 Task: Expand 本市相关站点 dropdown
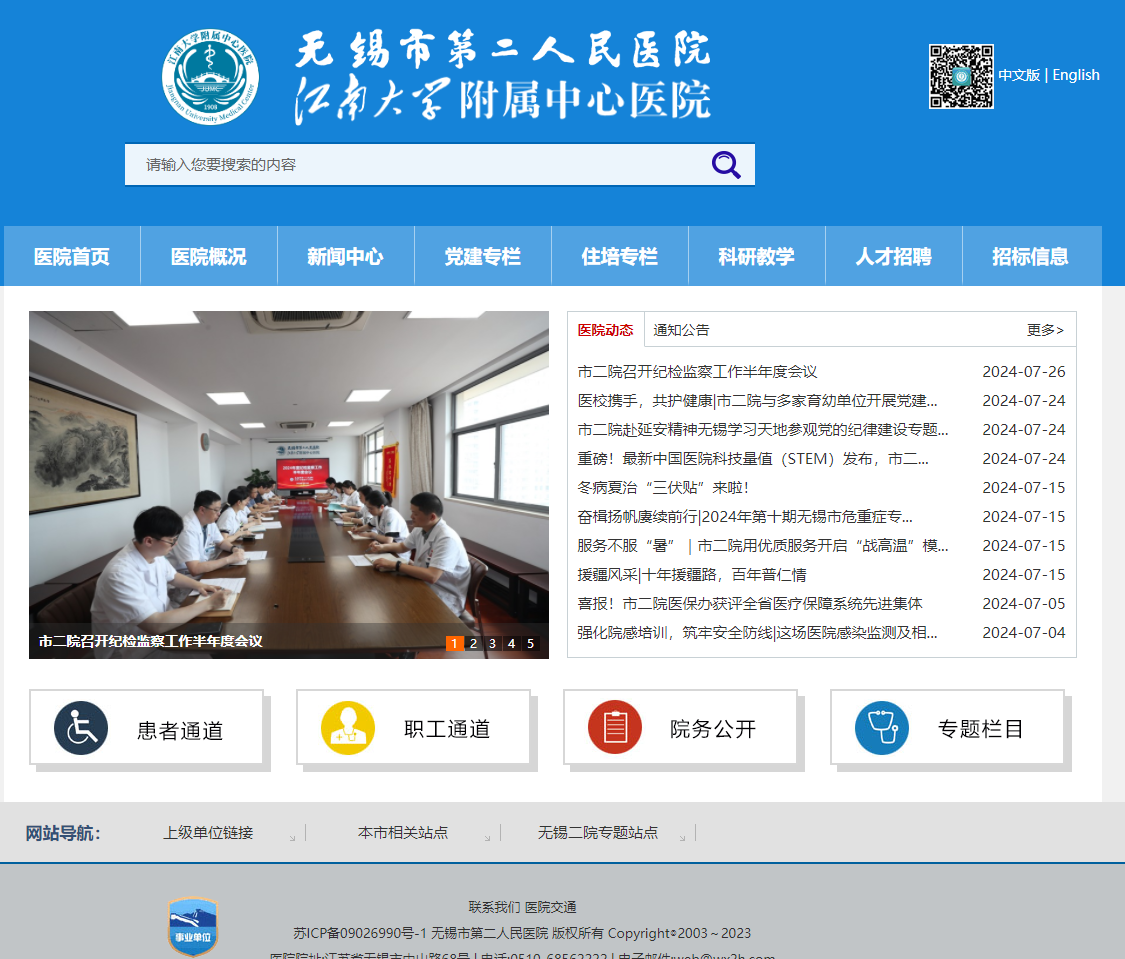pos(403,833)
